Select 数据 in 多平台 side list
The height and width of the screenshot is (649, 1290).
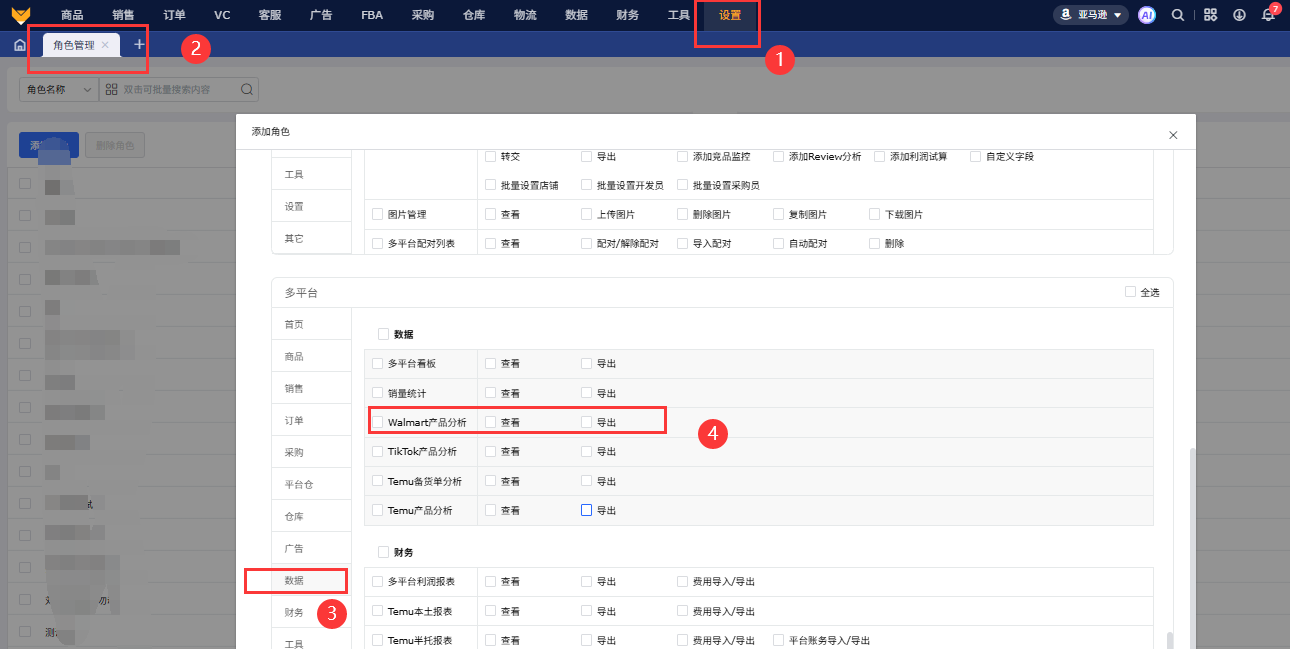294,580
